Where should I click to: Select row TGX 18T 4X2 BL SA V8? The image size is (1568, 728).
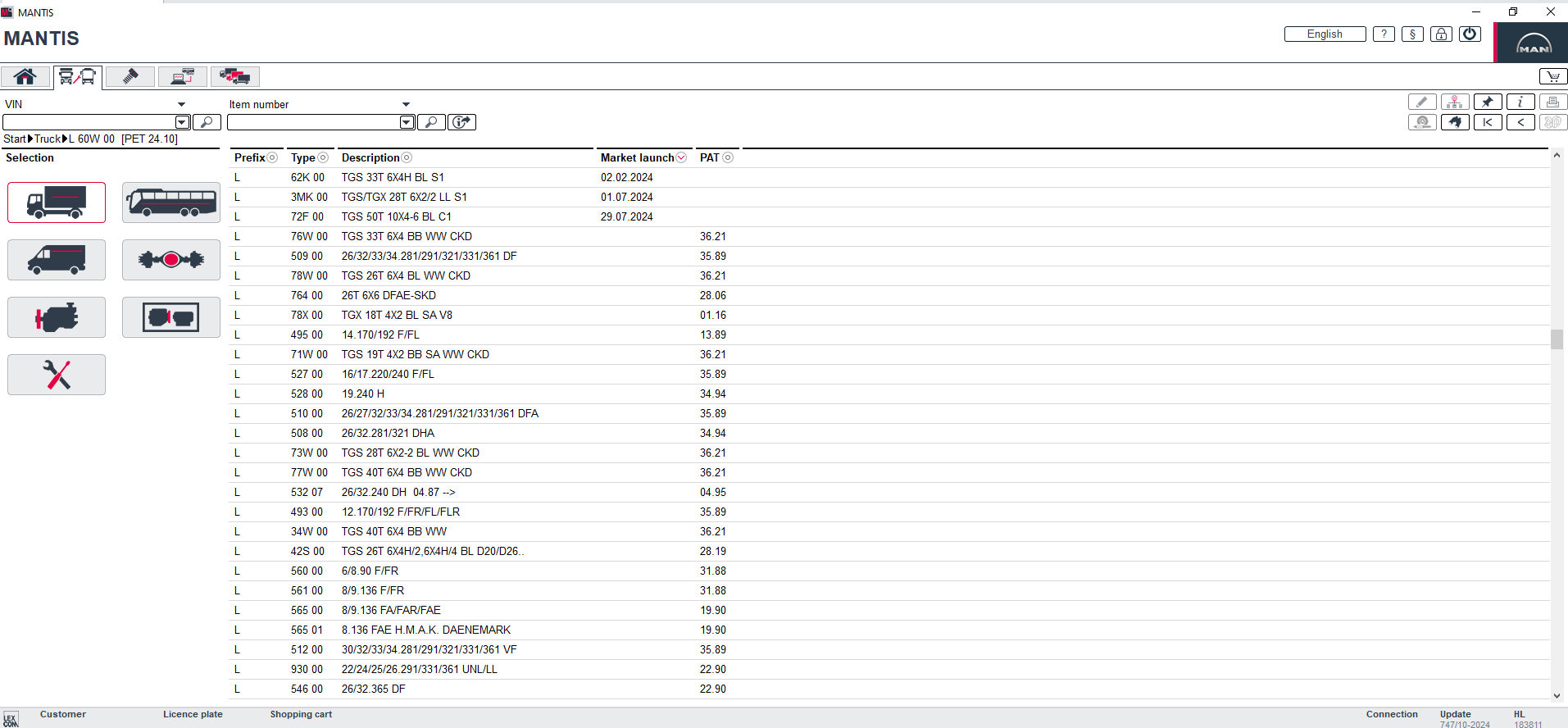pyautogui.click(x=889, y=315)
